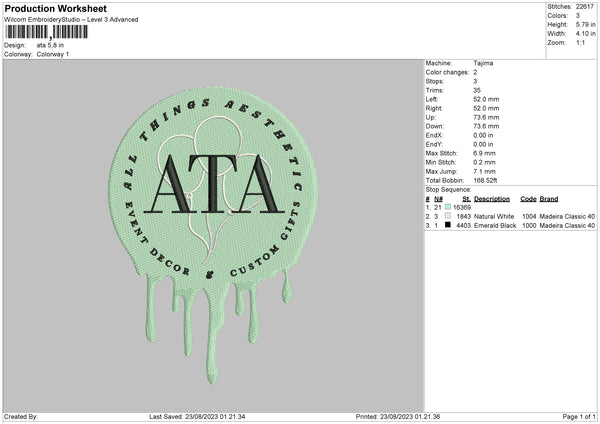This screenshot has height=424, width=600.
Task: Click the embroidery design preview image
Action: tap(213, 236)
